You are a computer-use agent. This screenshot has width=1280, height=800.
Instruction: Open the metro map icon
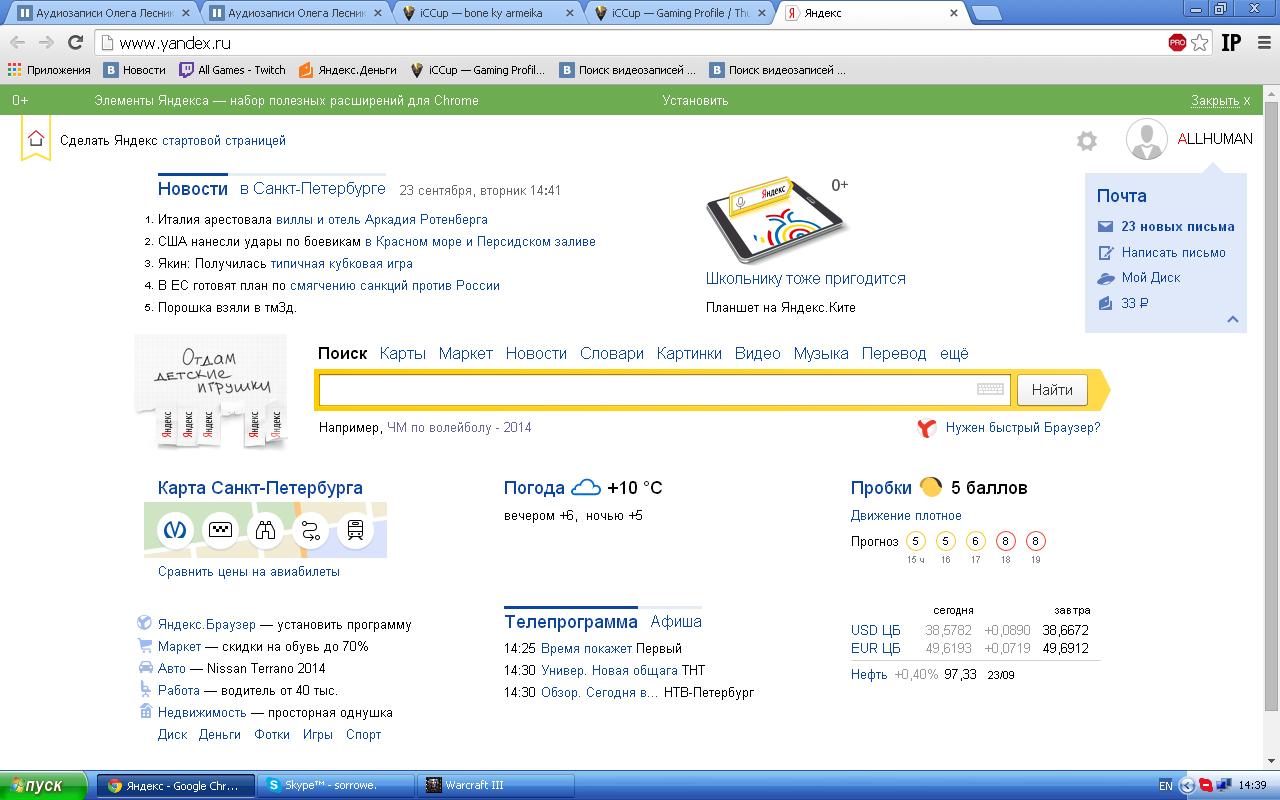(176, 530)
